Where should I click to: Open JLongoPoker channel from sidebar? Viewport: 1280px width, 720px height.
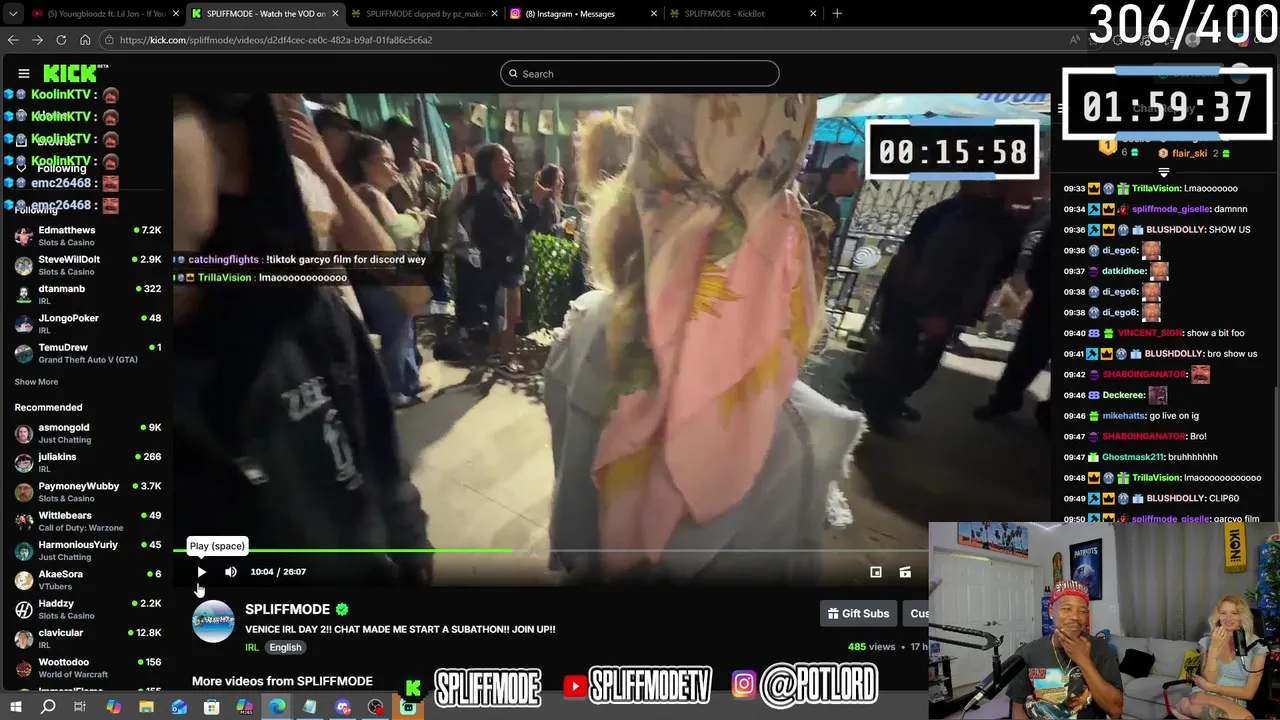[88, 323]
